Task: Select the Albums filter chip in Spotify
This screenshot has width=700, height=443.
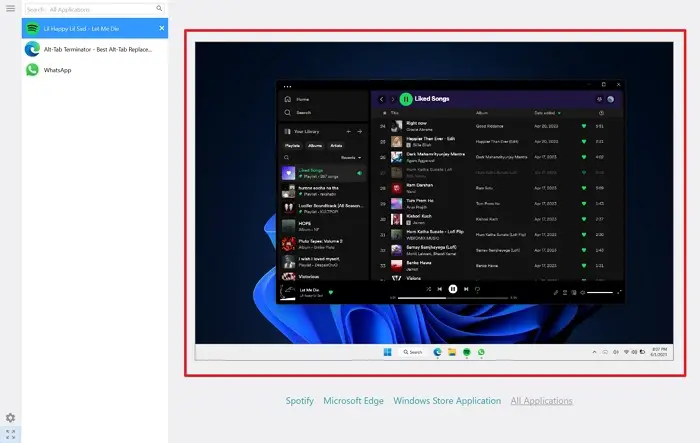Action: point(315,146)
